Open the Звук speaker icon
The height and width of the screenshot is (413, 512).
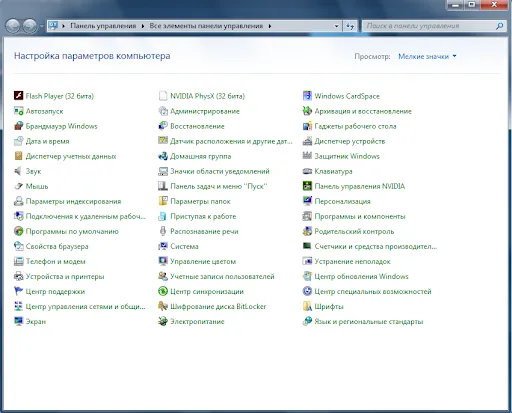pos(18,171)
